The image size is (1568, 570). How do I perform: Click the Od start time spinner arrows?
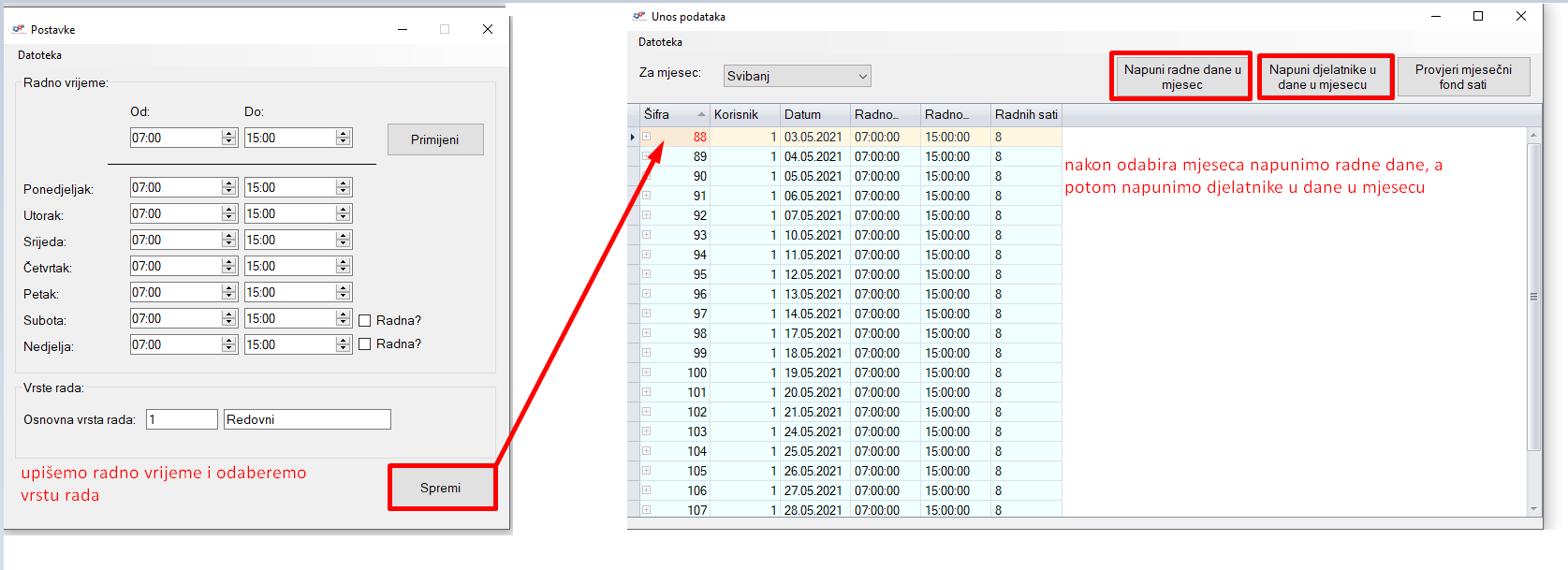click(x=229, y=138)
